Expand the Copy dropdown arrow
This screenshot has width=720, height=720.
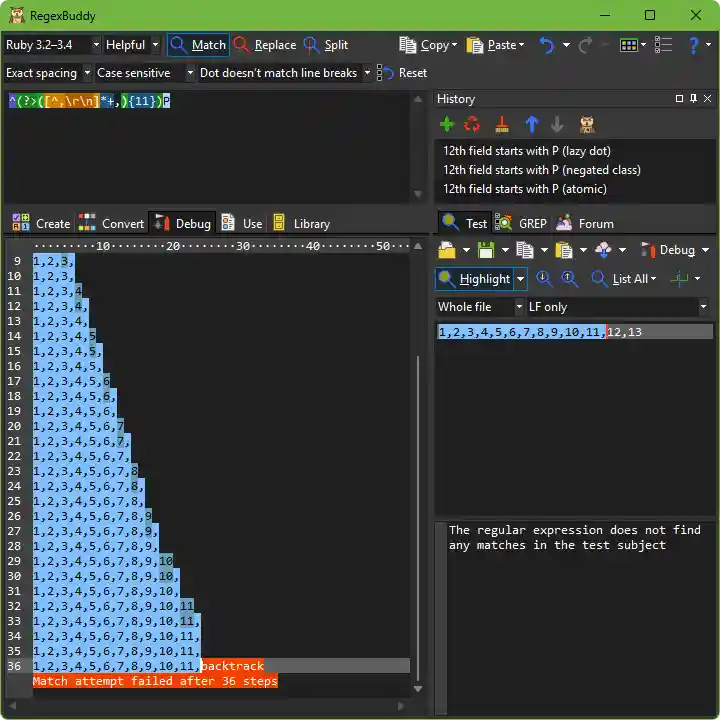click(x=454, y=45)
